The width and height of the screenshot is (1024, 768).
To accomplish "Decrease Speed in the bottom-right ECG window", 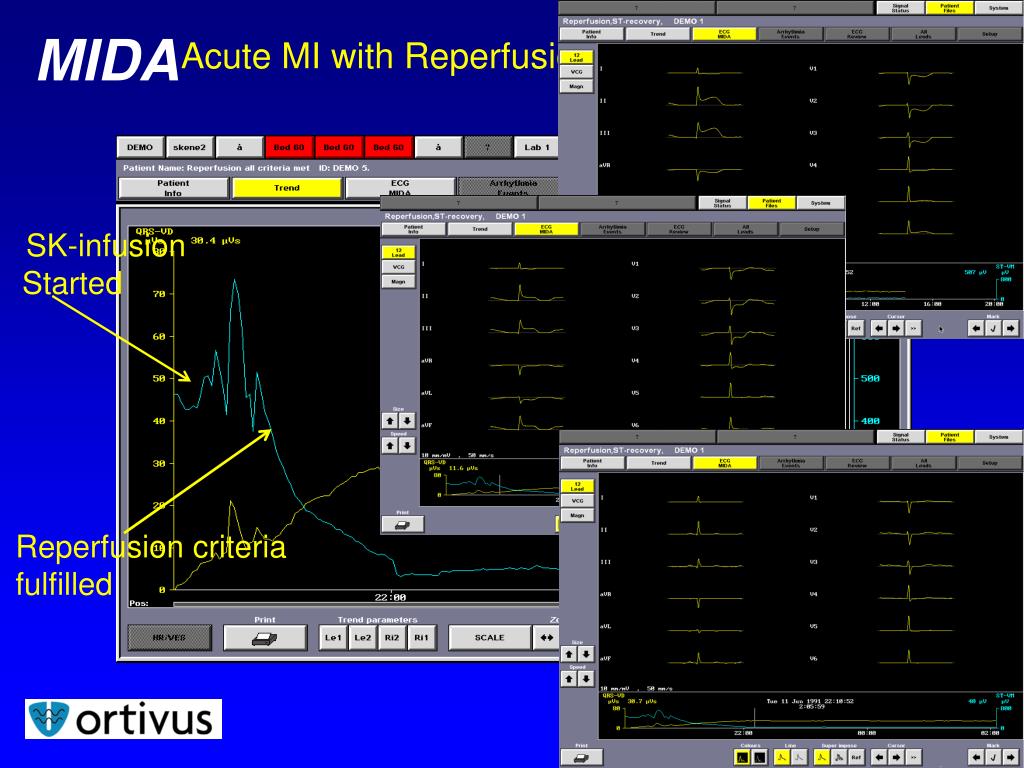I will tap(586, 679).
